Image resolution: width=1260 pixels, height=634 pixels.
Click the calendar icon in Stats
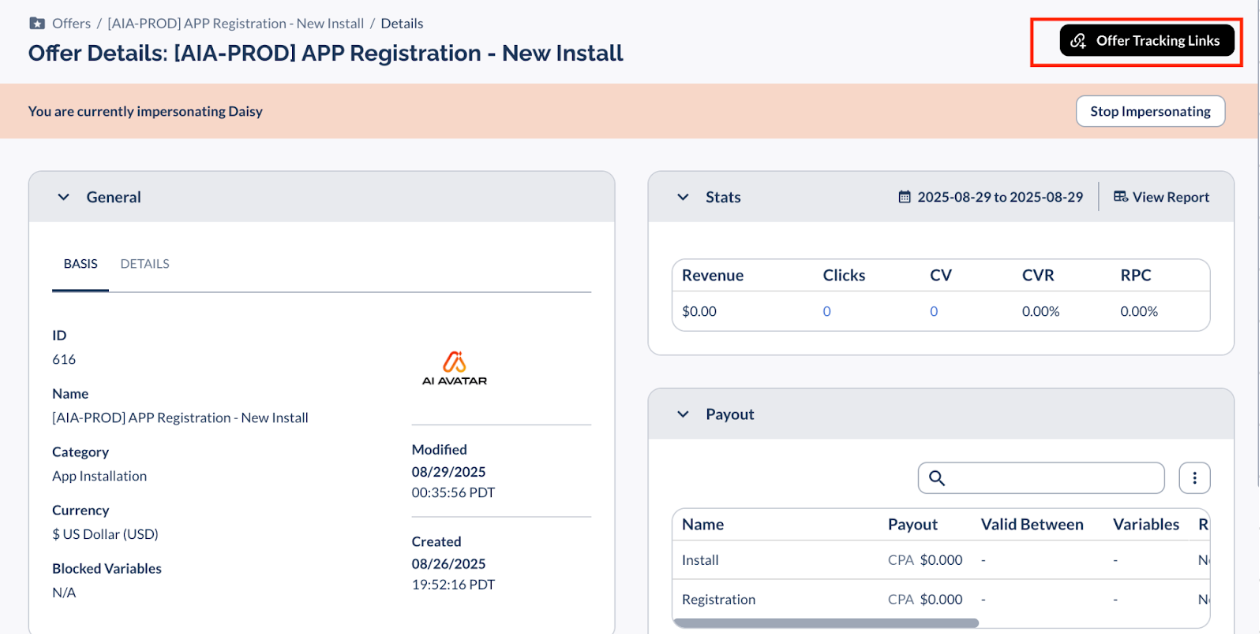(905, 197)
